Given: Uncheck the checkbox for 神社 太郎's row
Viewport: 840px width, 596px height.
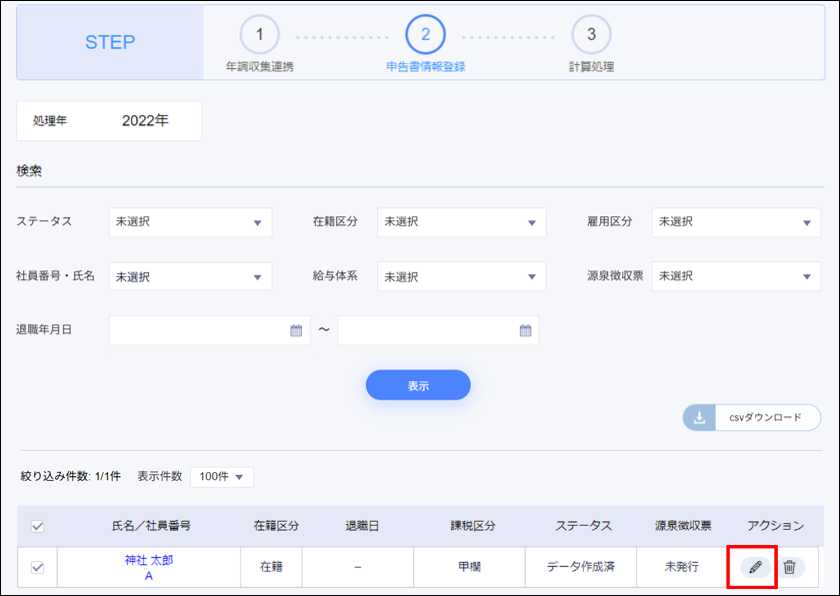Looking at the screenshot, I should pyautogui.click(x=39, y=567).
